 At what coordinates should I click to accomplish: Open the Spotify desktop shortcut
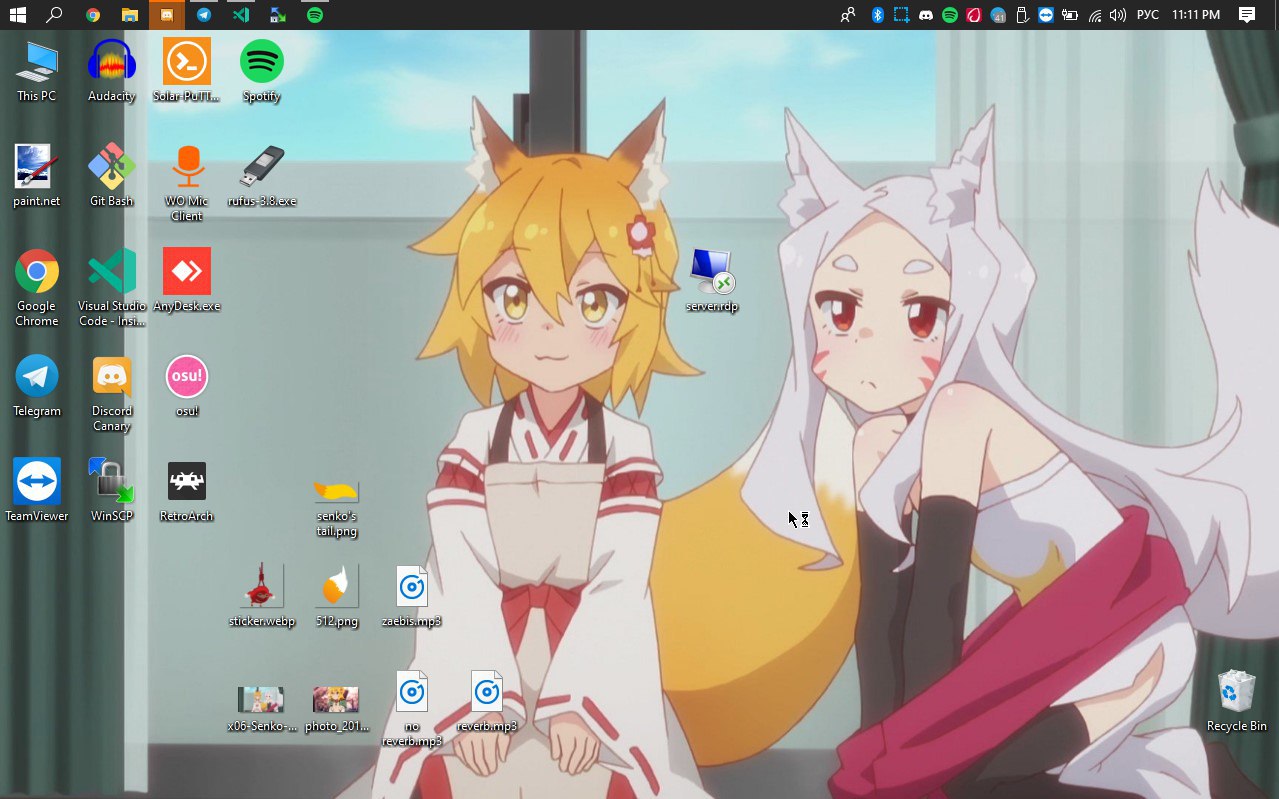[x=262, y=72]
